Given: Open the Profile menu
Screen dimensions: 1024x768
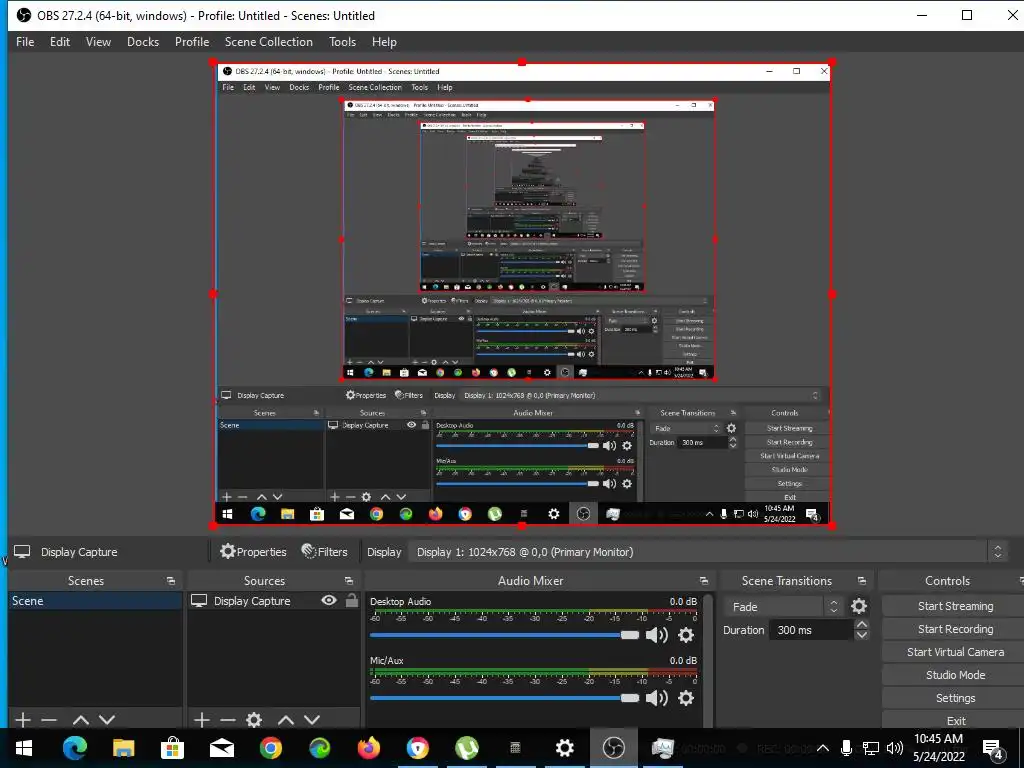Looking at the screenshot, I should [x=191, y=42].
